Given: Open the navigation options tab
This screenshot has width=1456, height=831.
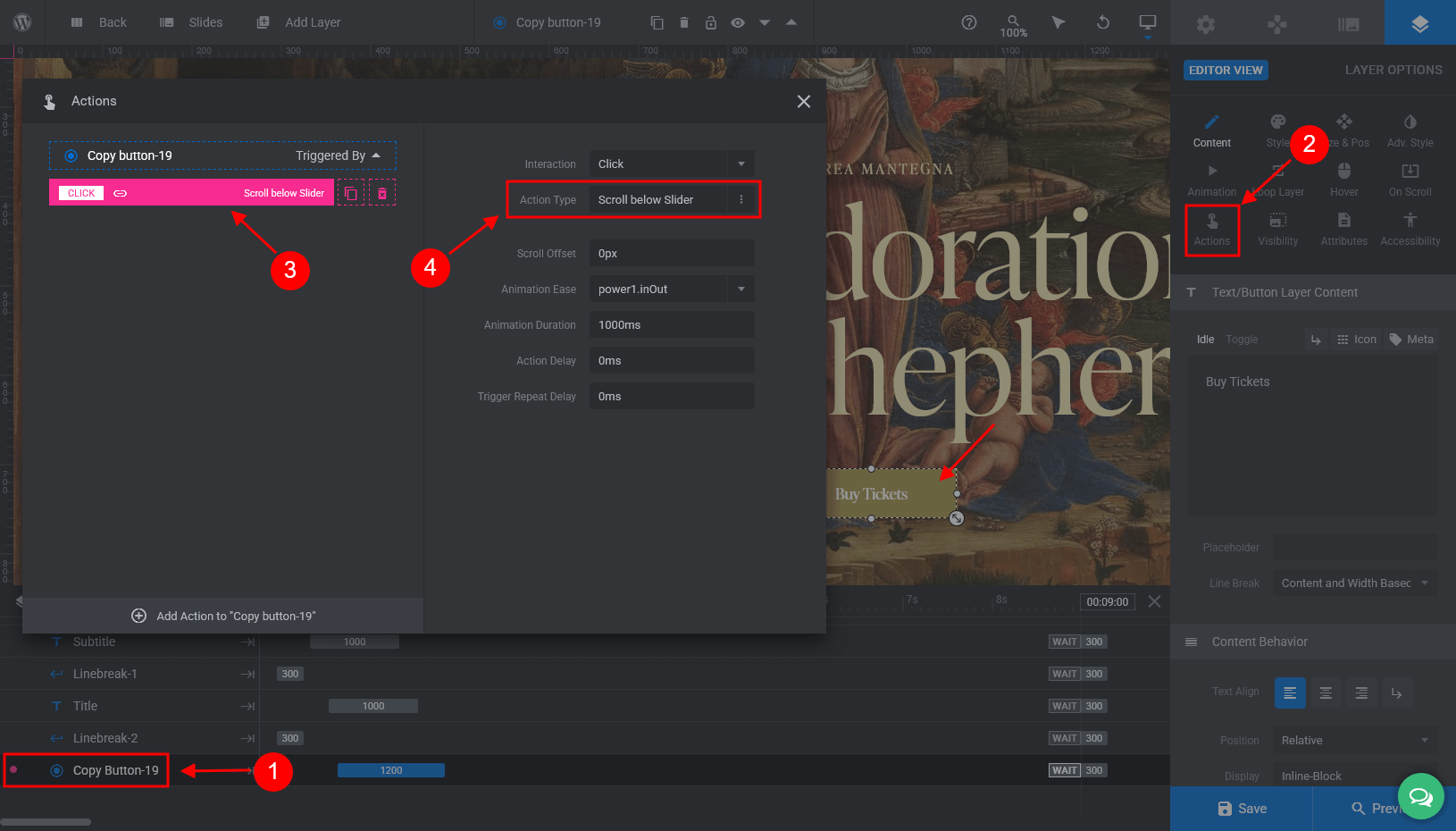Looking at the screenshot, I should click(x=1277, y=24).
